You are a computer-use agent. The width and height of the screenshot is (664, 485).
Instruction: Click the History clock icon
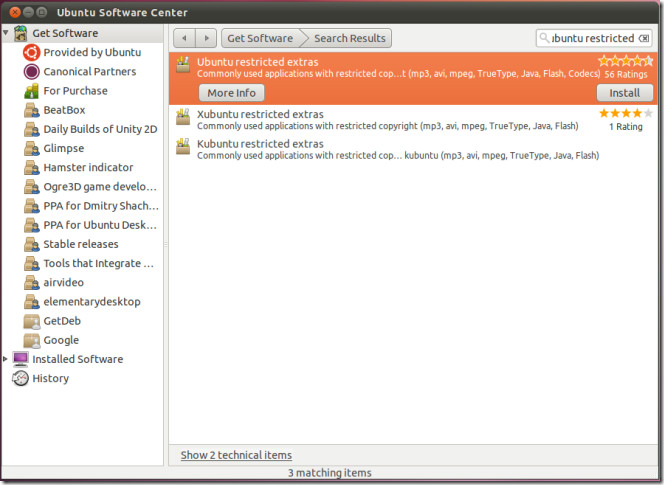pyautogui.click(x=20, y=378)
